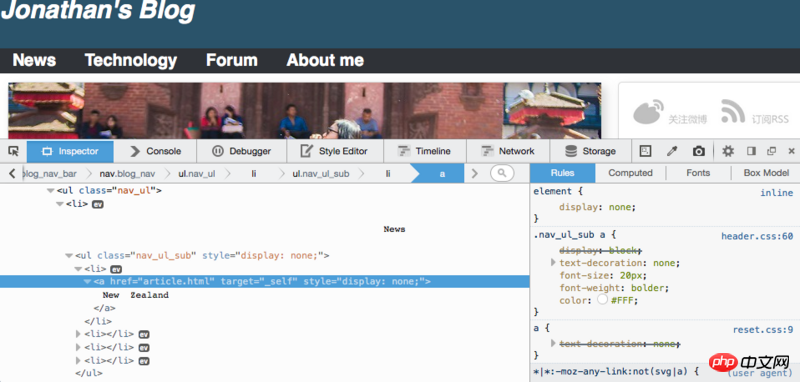Select the Computed sidebar tab
The width and height of the screenshot is (800, 382).
(x=630, y=173)
